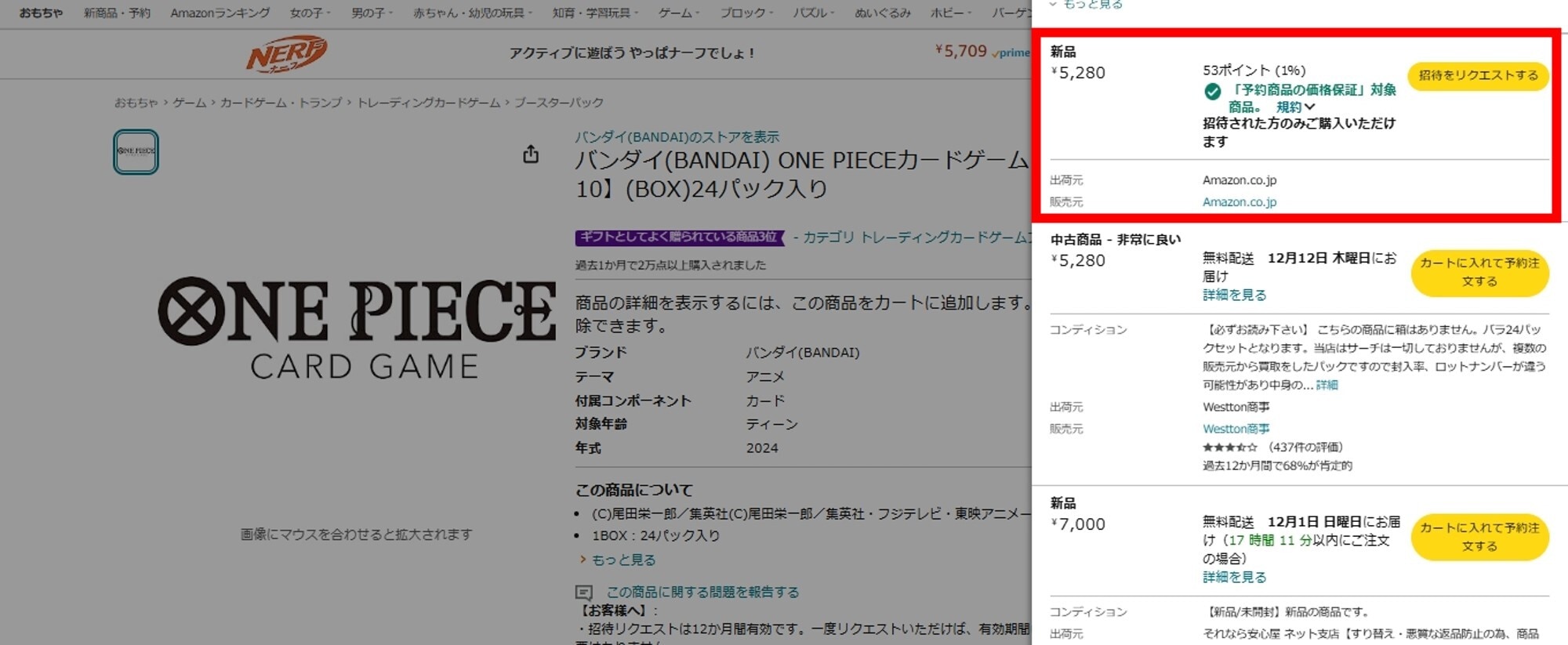Open ぬいぐるみ navigation item
The image size is (1568, 645).
click(x=883, y=13)
